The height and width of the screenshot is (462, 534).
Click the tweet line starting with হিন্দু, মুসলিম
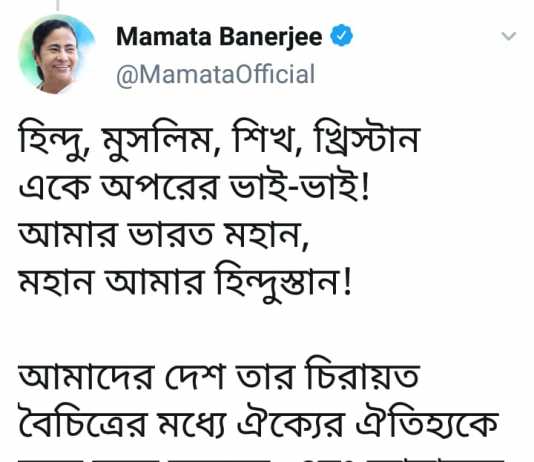point(219,140)
